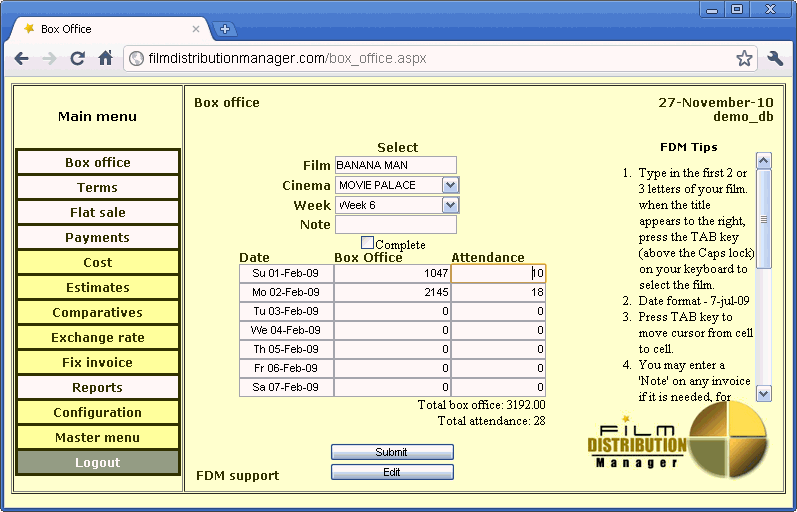Click the FDM support link
The image size is (797, 512).
[x=237, y=475]
